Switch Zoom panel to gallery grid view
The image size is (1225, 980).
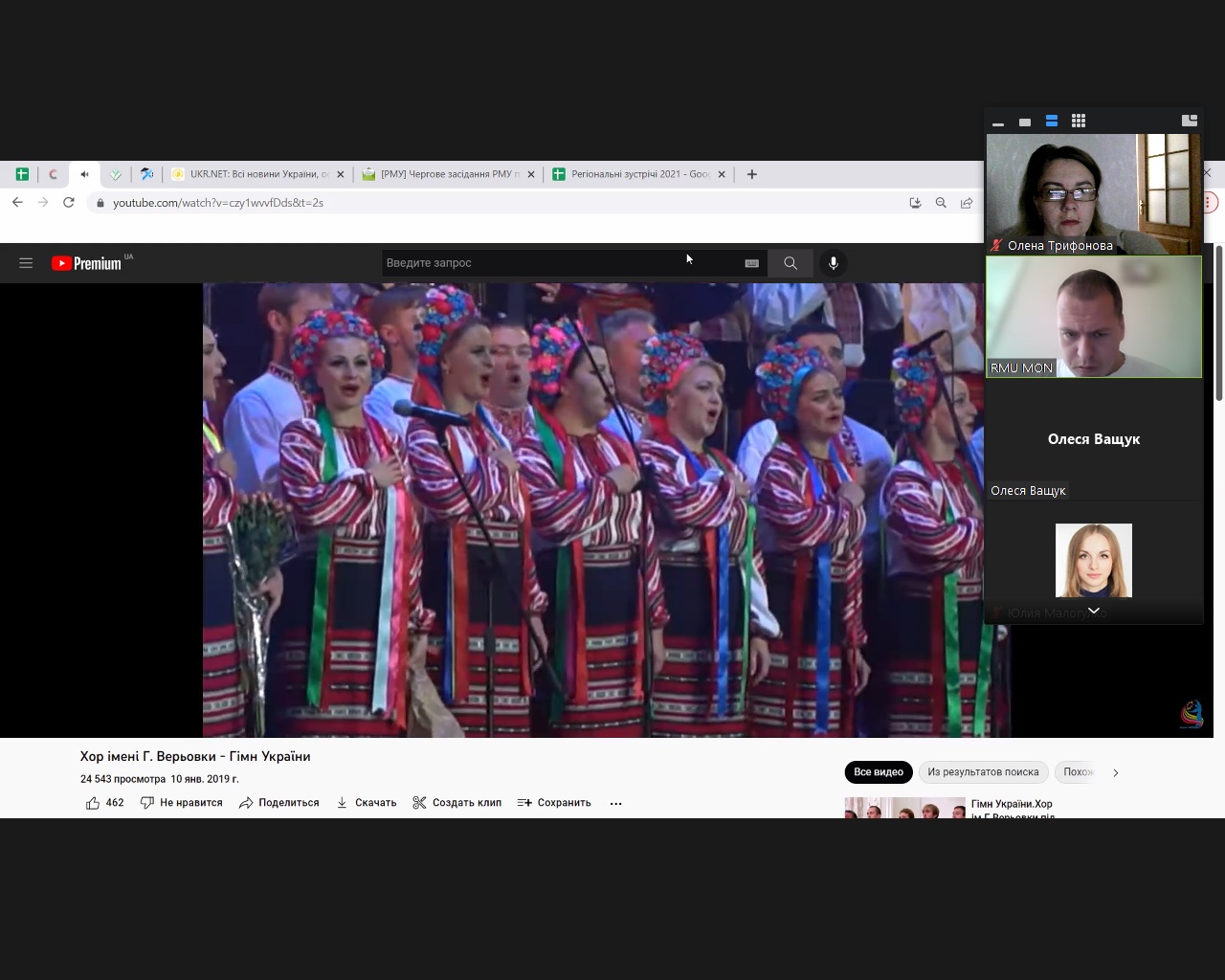(x=1079, y=121)
